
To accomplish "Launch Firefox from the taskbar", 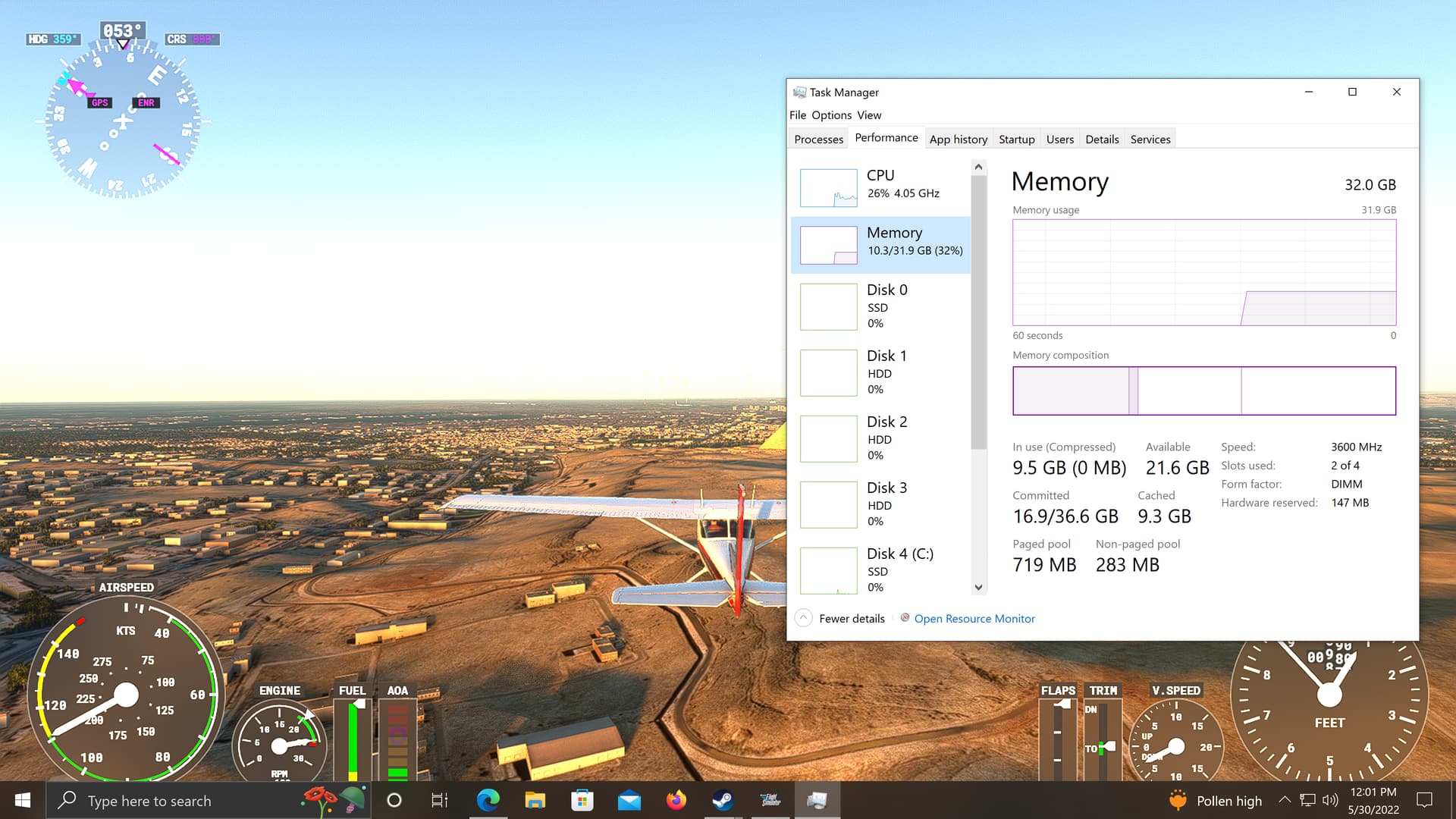I will [676, 800].
